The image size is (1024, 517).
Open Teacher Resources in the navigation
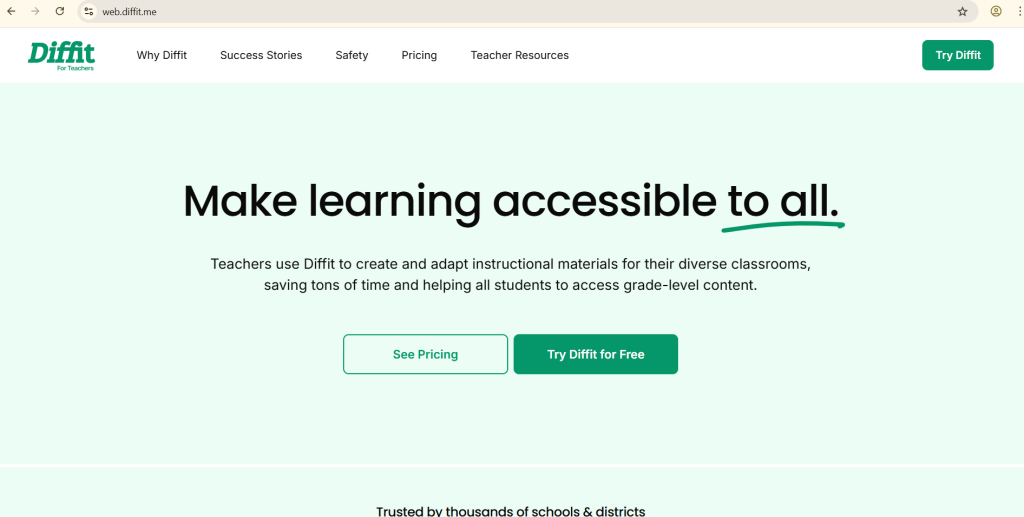pyautogui.click(x=519, y=55)
